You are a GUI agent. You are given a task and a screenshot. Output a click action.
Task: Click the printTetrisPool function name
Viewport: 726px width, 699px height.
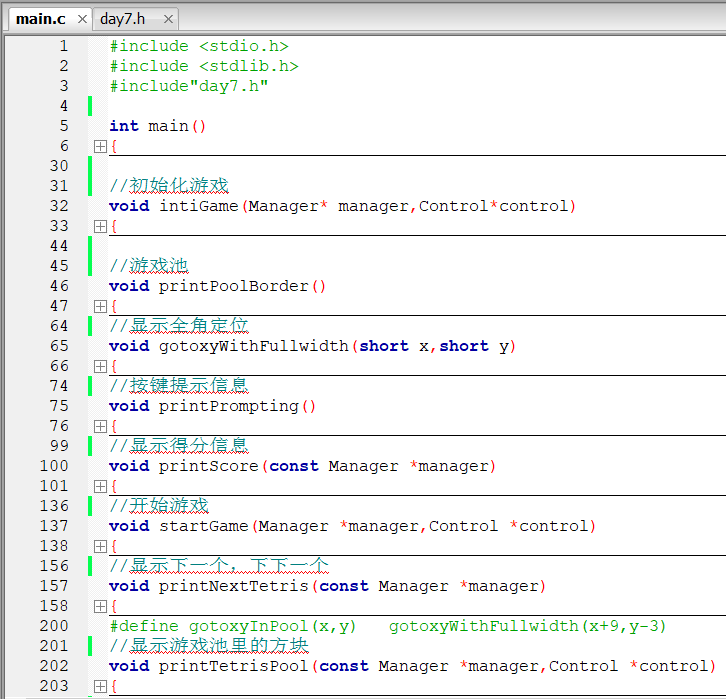click(x=234, y=666)
